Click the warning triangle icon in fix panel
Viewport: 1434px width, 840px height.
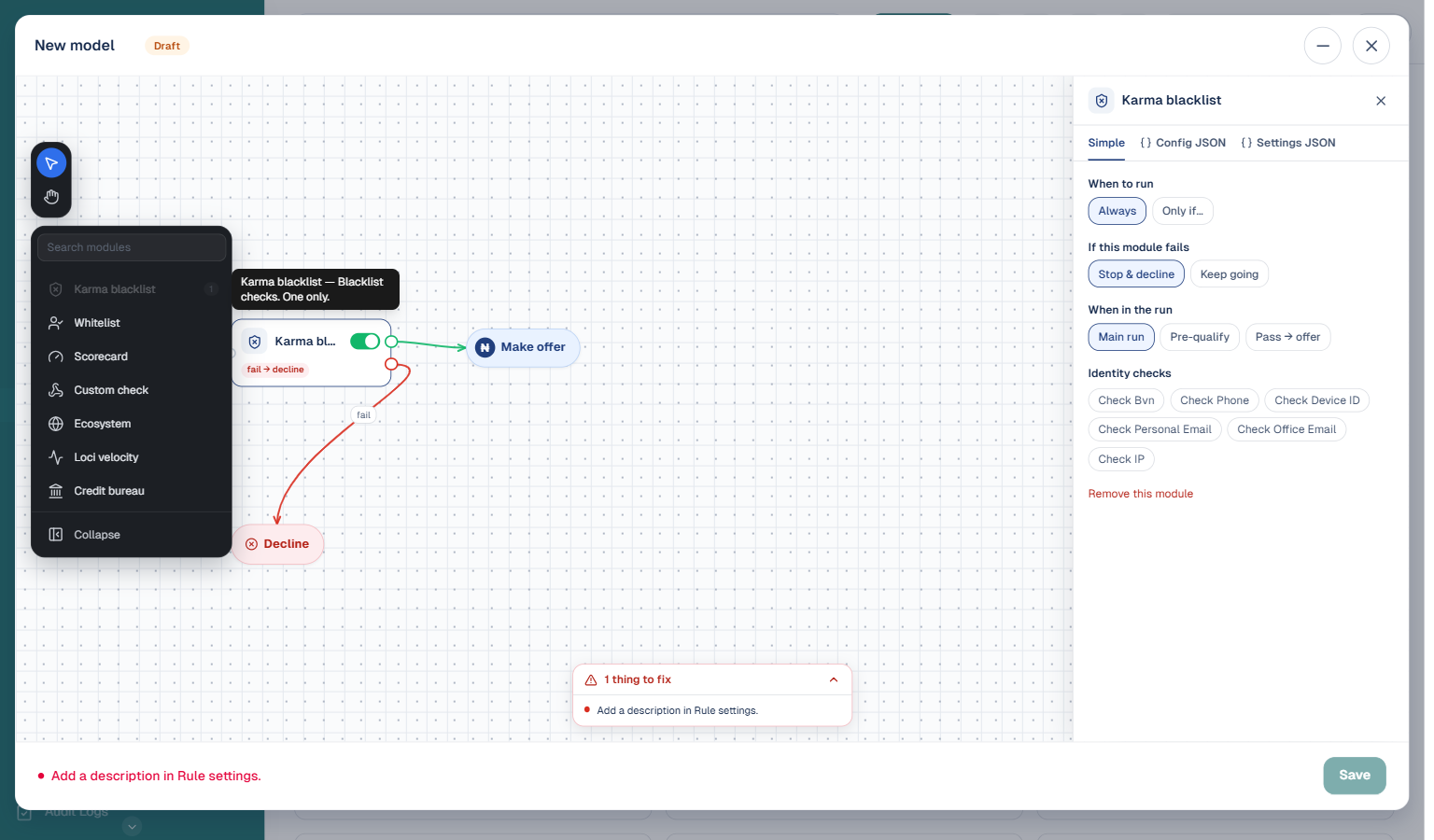(591, 680)
